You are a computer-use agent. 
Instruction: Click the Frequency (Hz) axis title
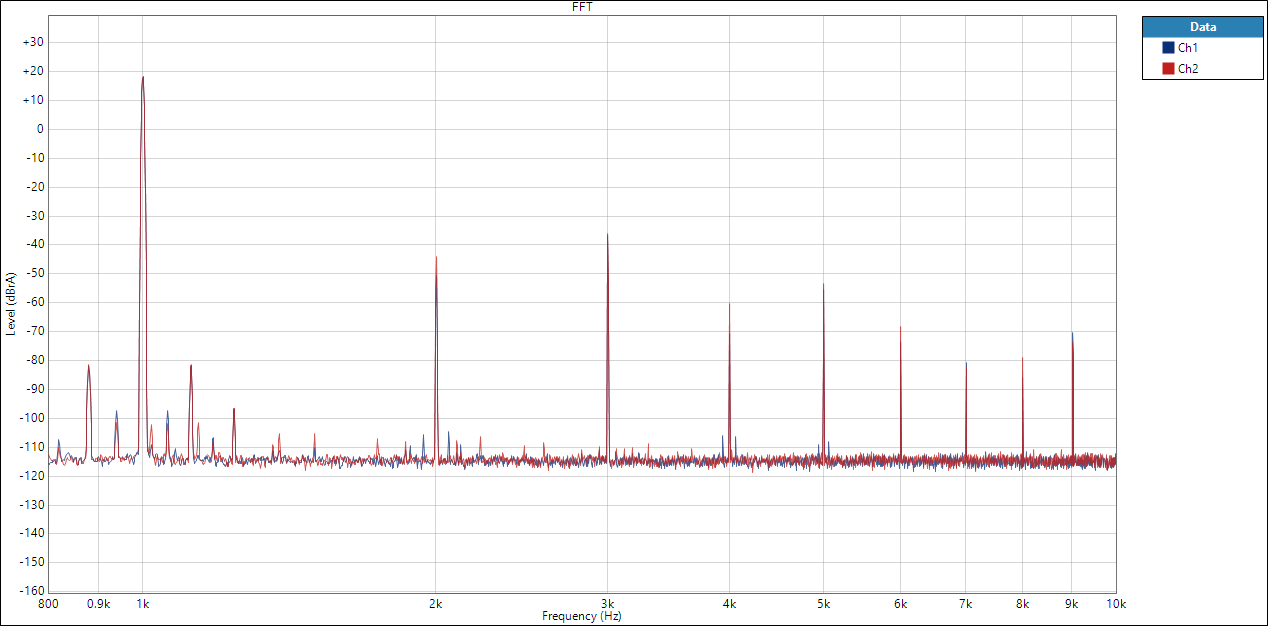(x=582, y=617)
